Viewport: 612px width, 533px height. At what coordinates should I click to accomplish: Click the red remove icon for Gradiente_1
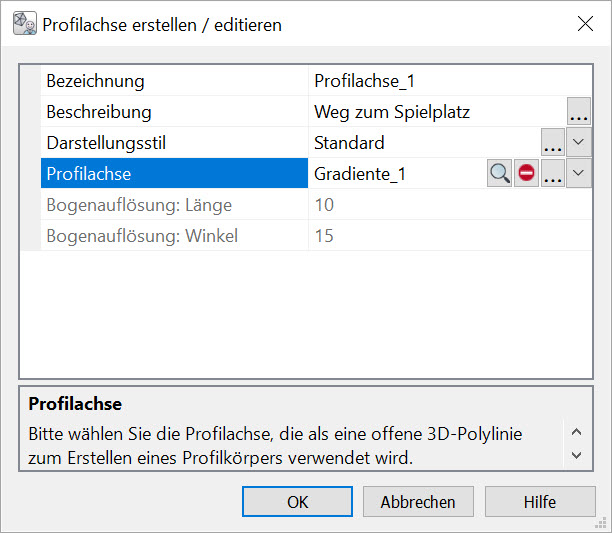click(x=526, y=173)
